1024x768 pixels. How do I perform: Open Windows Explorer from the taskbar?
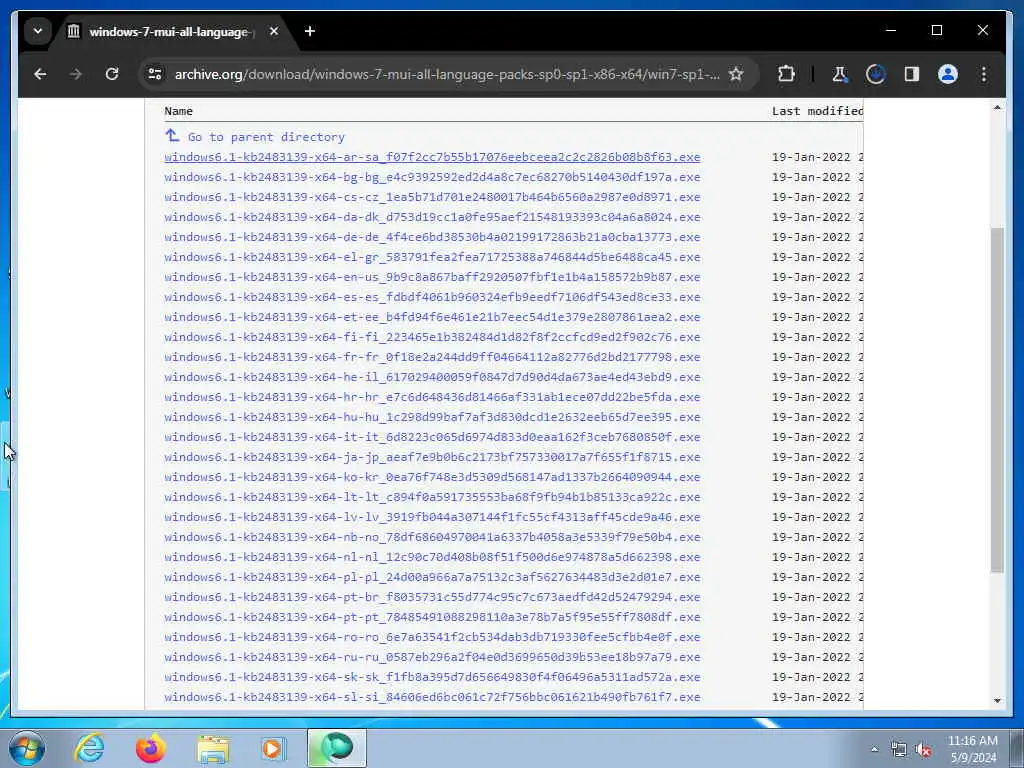[213, 748]
